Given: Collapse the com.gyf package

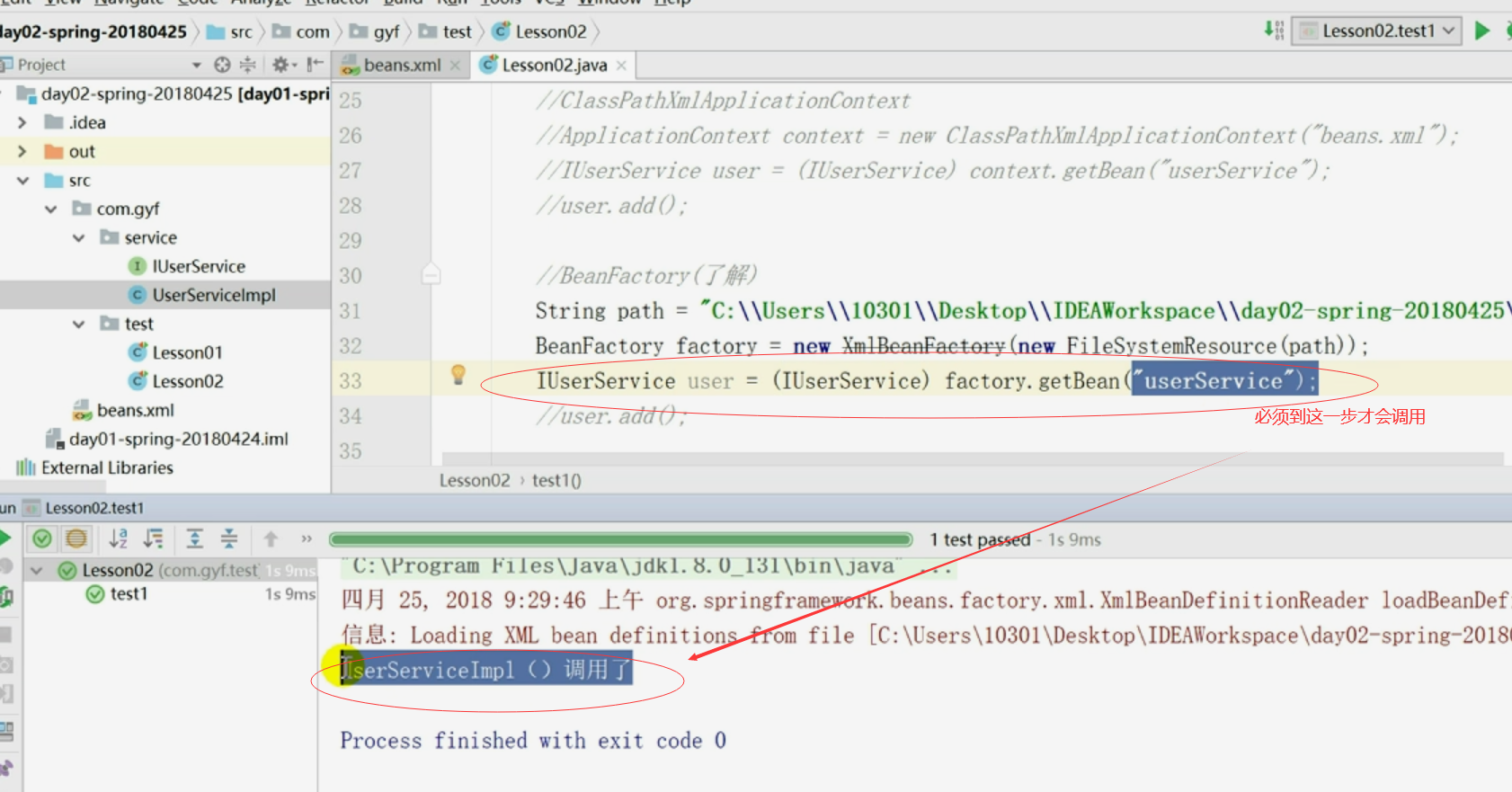Looking at the screenshot, I should (50, 209).
